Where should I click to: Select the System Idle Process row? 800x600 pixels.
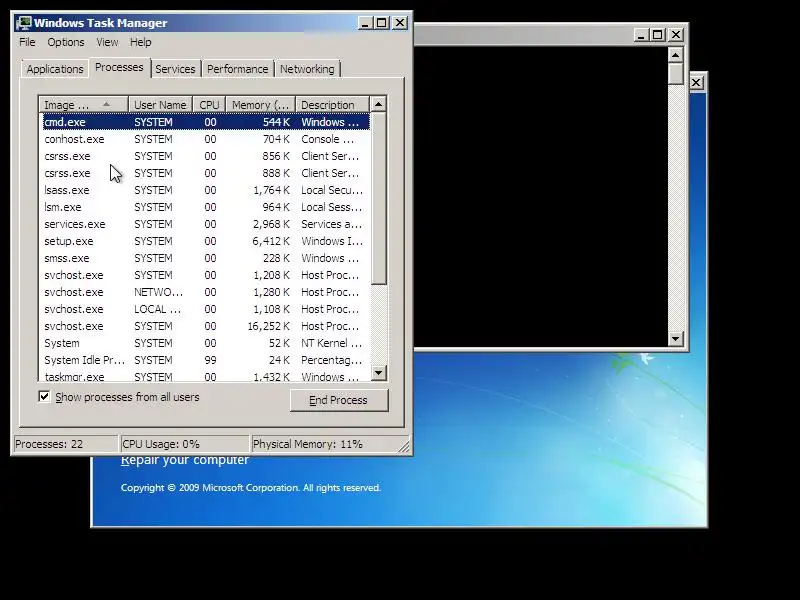[205, 360]
